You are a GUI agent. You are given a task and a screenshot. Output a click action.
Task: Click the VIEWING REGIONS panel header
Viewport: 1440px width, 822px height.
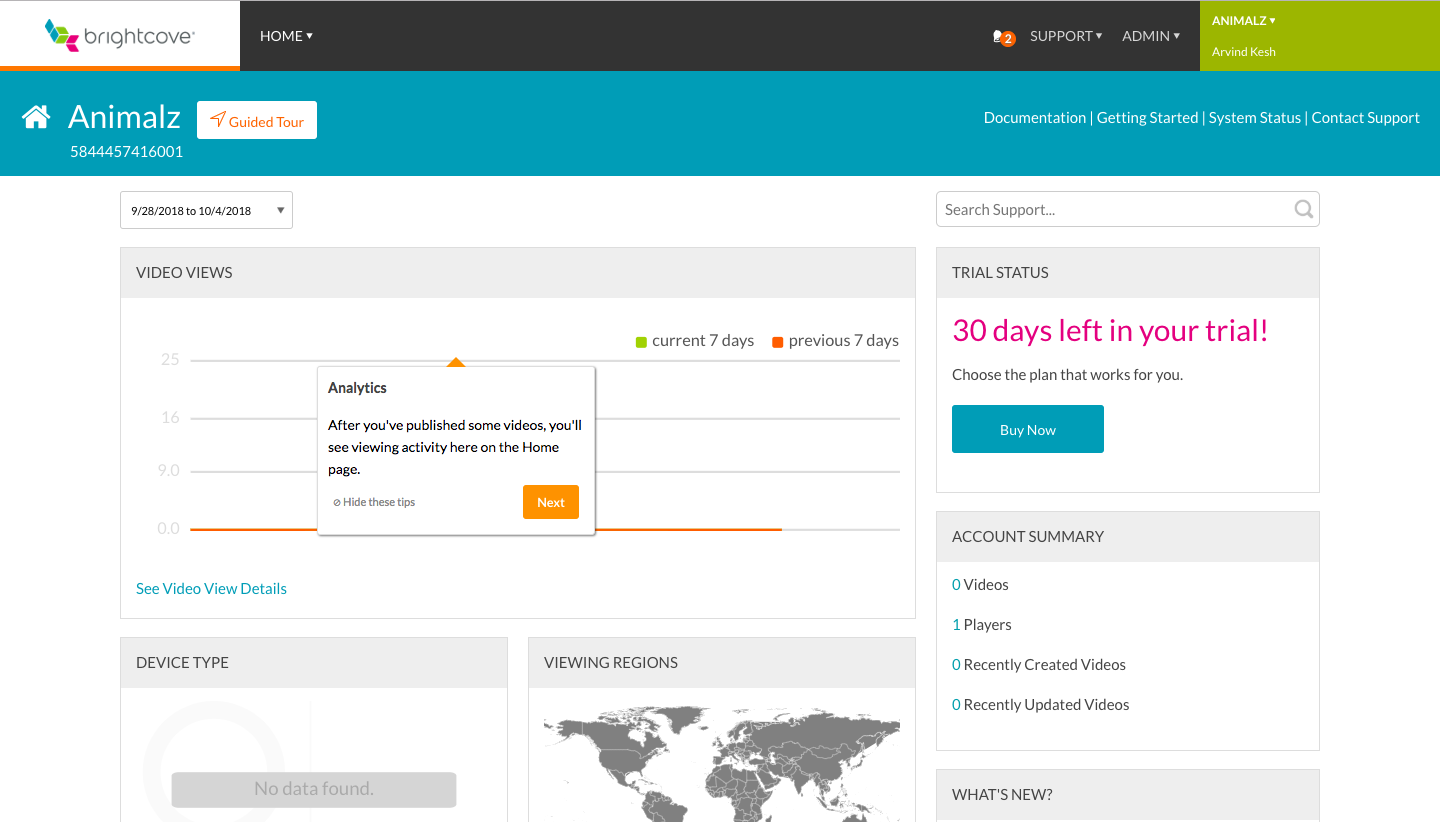pos(722,663)
